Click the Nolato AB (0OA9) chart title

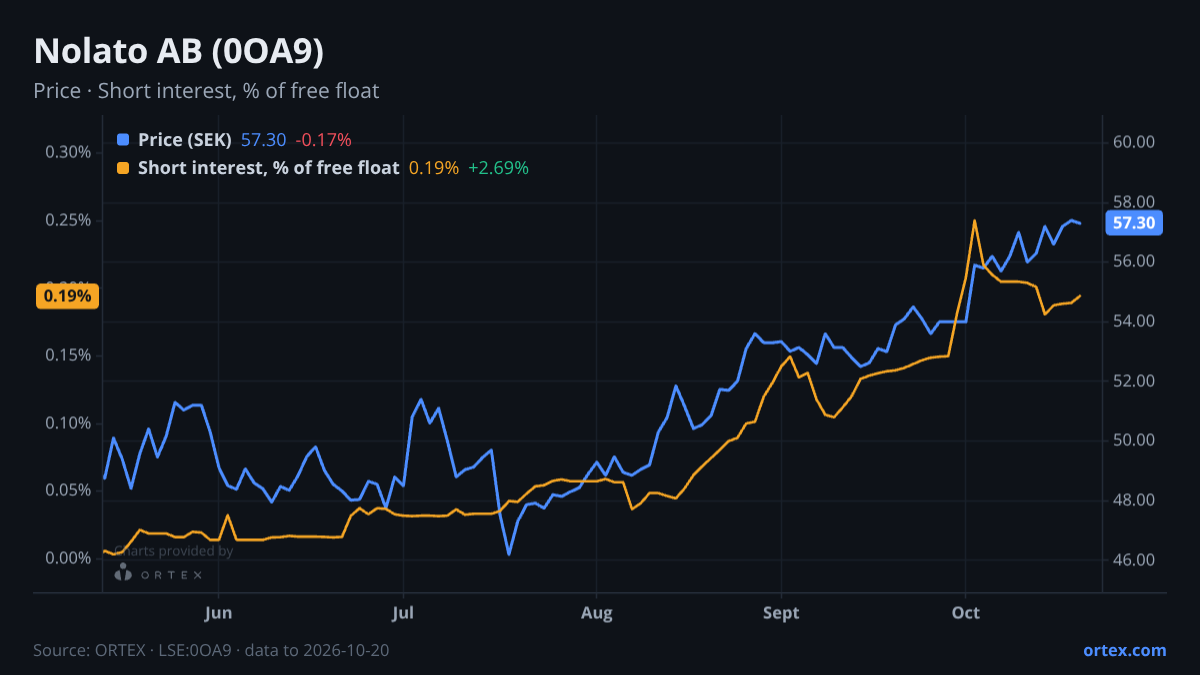pos(178,51)
